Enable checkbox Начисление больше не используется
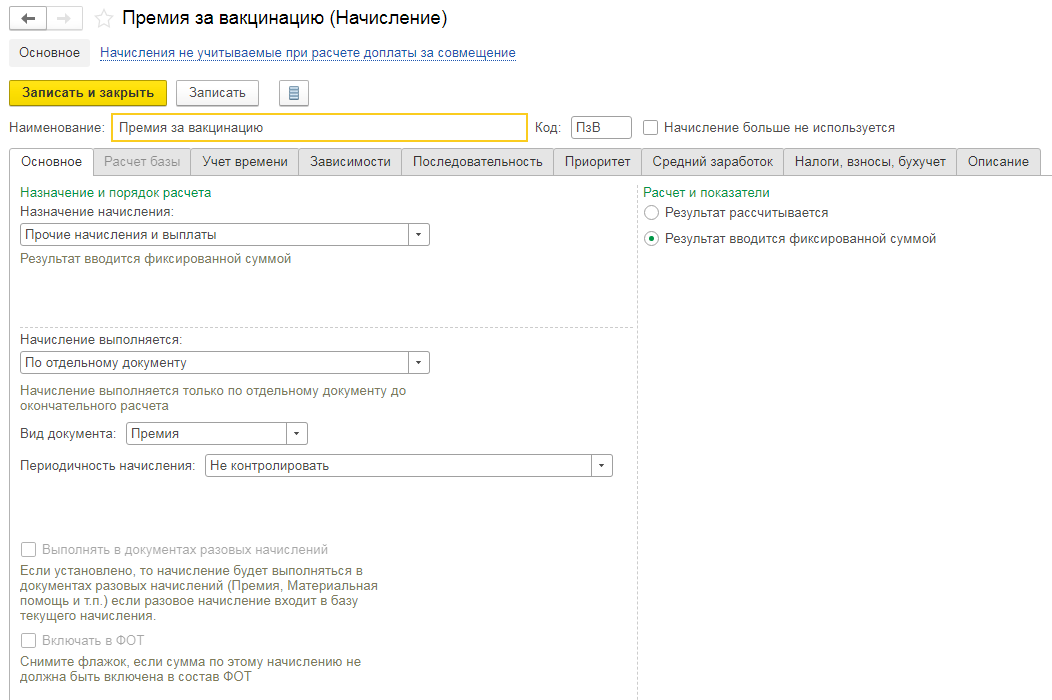Viewport: 1052px width, 700px height. tap(651, 128)
